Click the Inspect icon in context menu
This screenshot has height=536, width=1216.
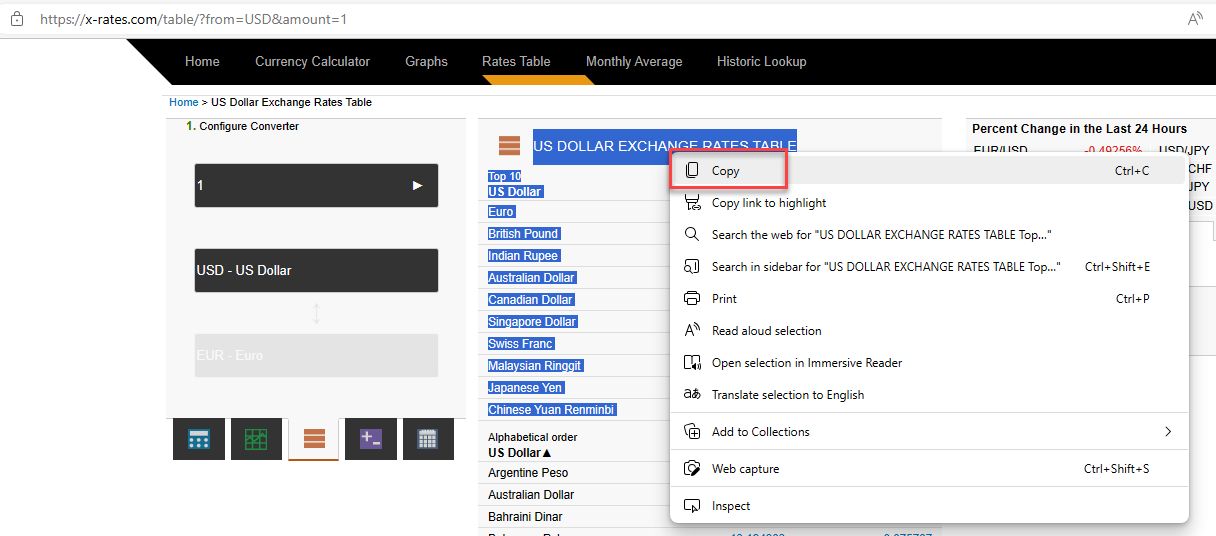[692, 506]
